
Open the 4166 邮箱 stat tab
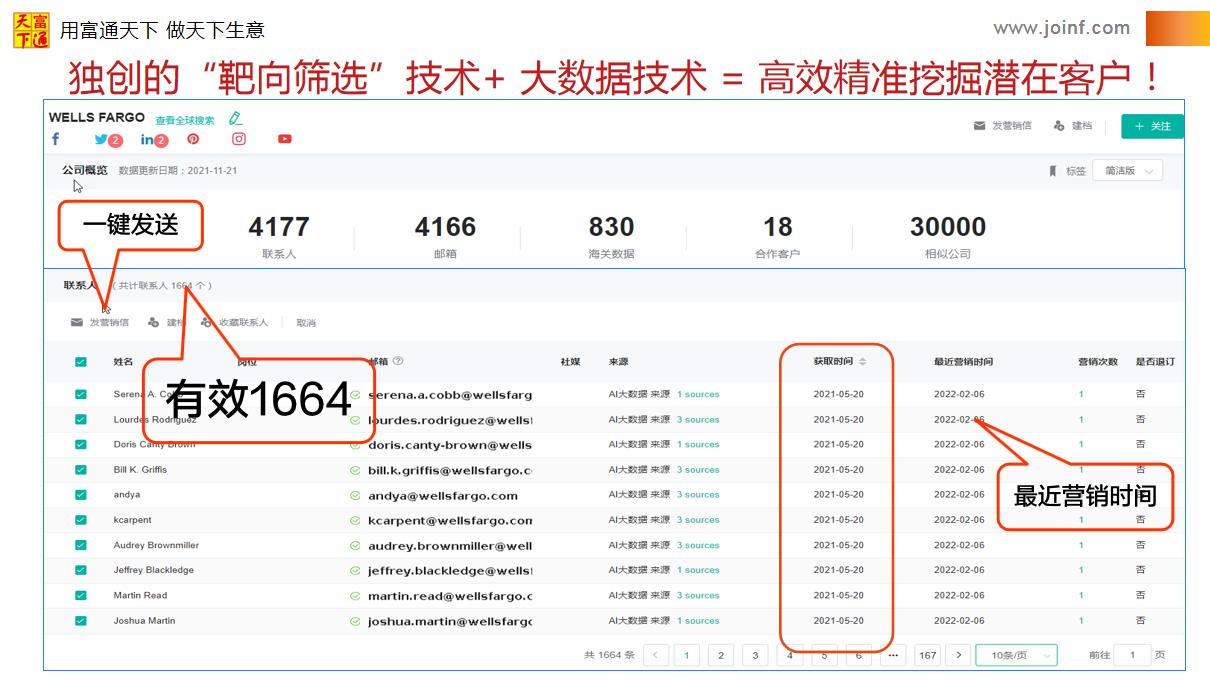(x=445, y=238)
